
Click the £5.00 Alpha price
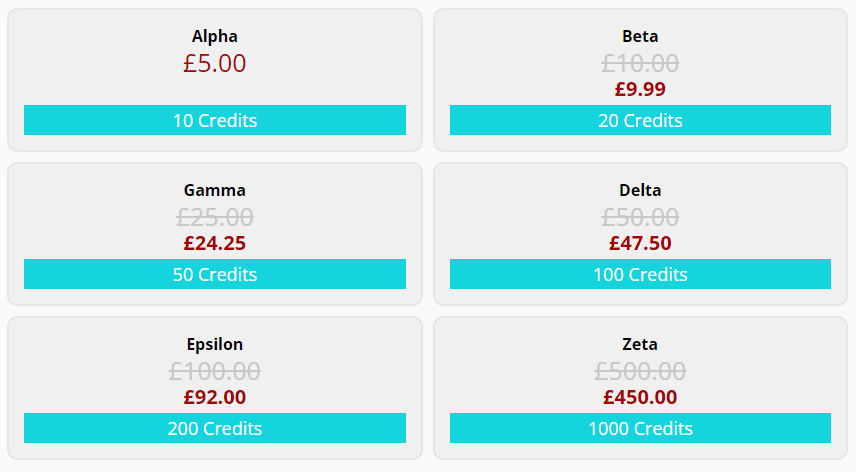215,63
